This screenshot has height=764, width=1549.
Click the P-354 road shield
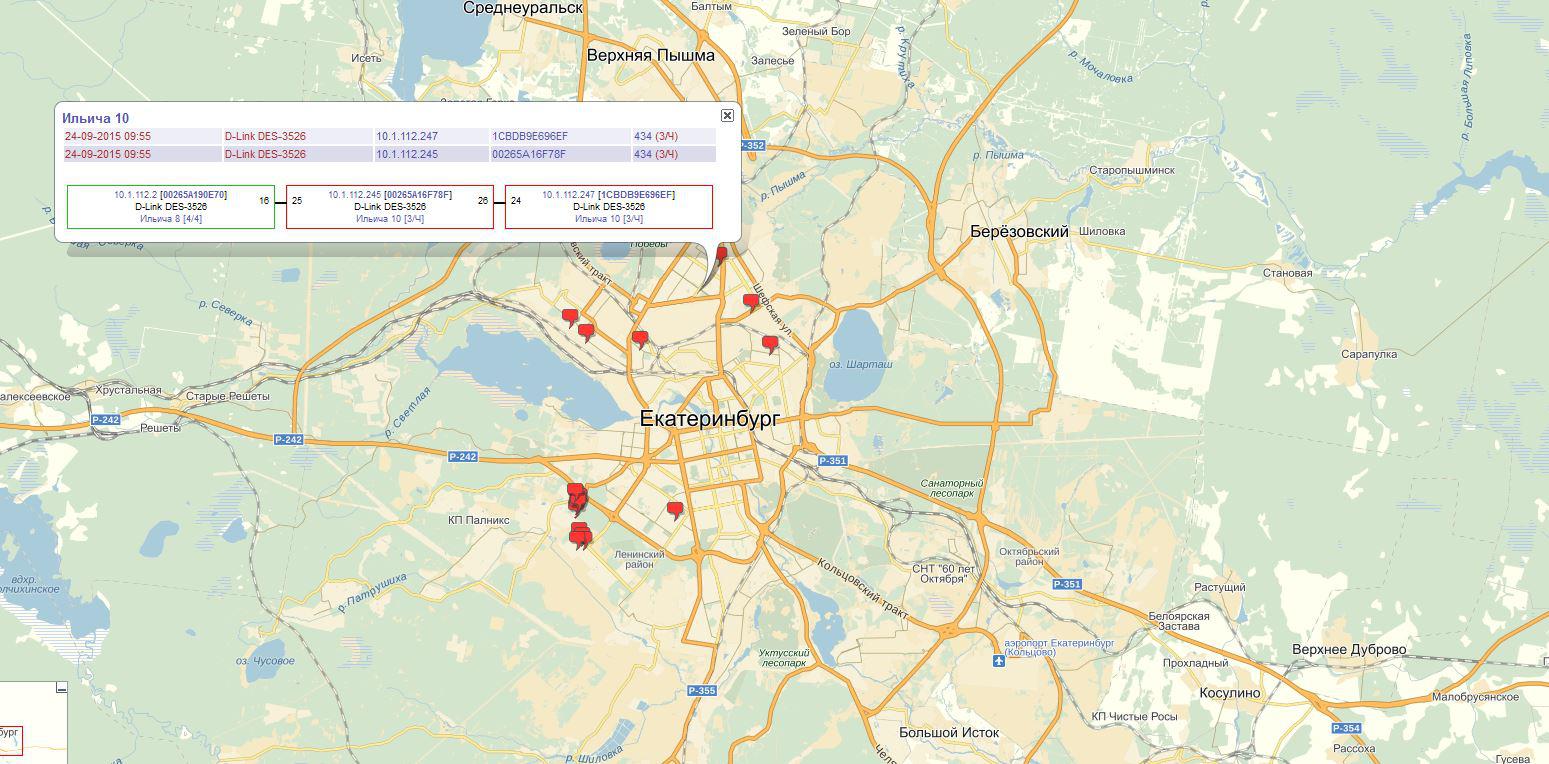(1347, 728)
